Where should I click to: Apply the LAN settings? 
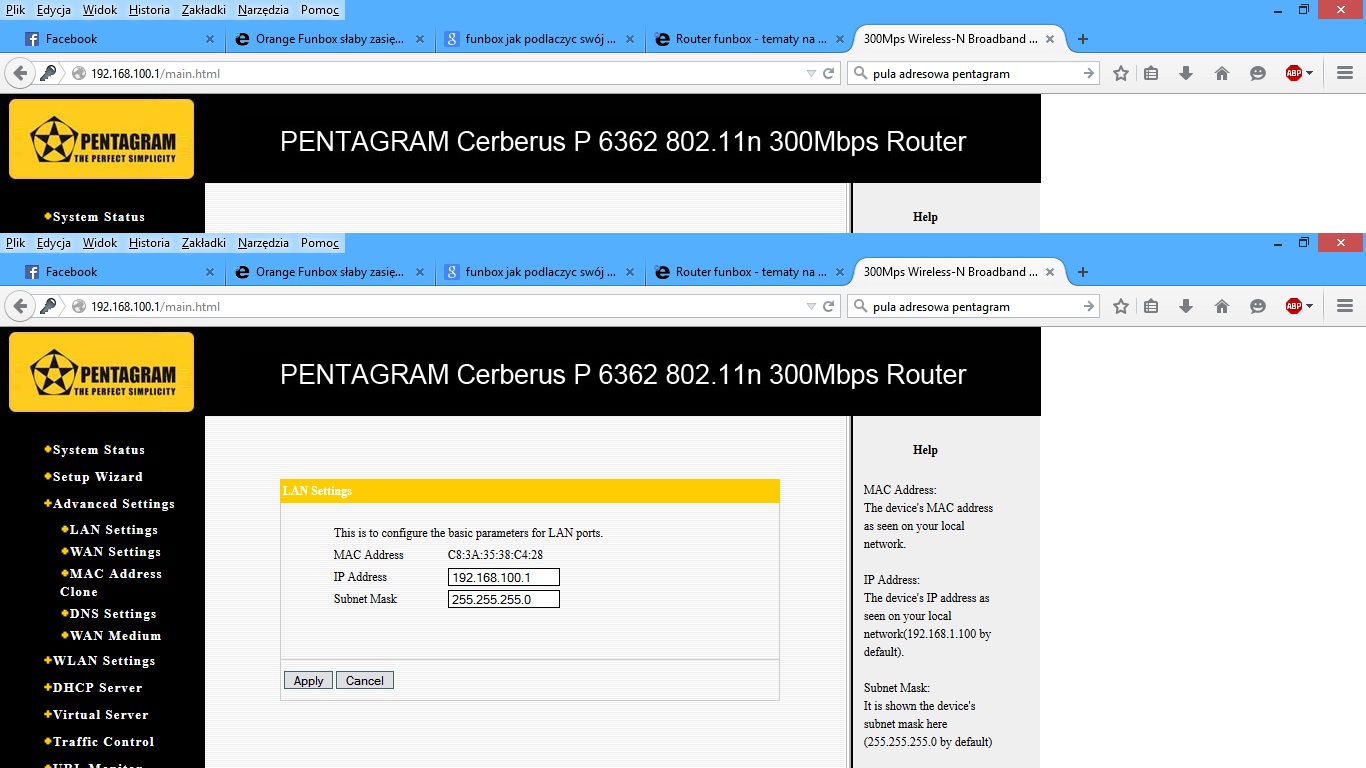coord(308,681)
